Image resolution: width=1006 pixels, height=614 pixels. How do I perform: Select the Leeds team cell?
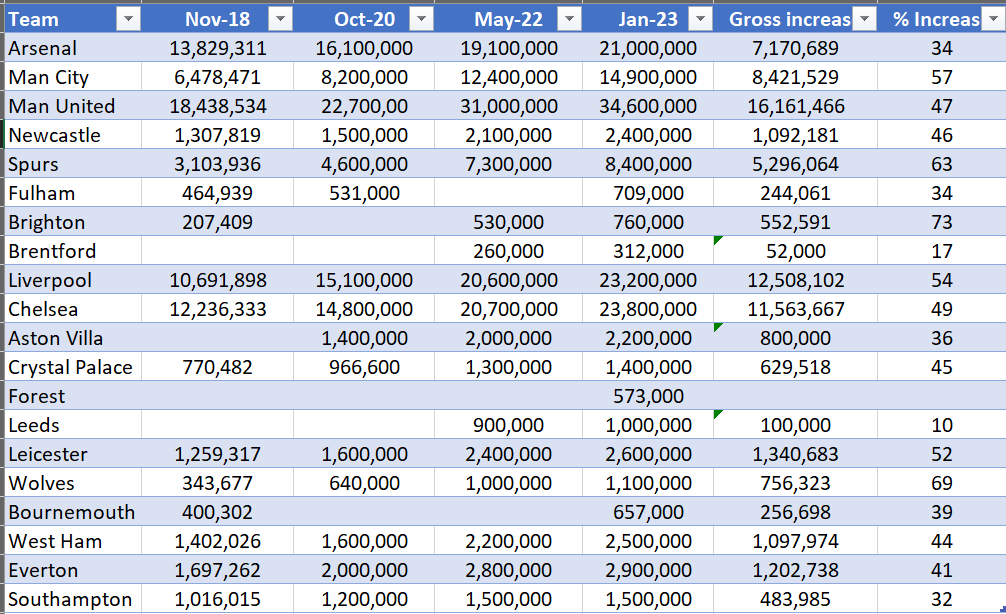(x=73, y=425)
